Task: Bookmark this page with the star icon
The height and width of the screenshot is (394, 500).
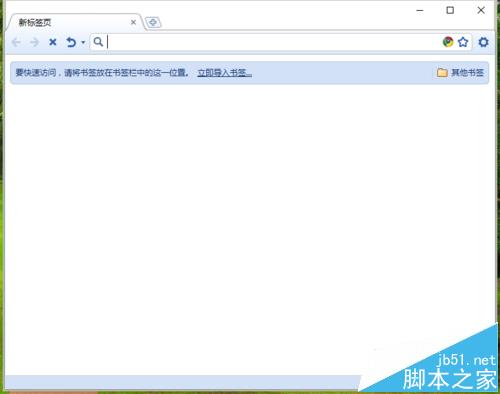Action: [x=463, y=42]
